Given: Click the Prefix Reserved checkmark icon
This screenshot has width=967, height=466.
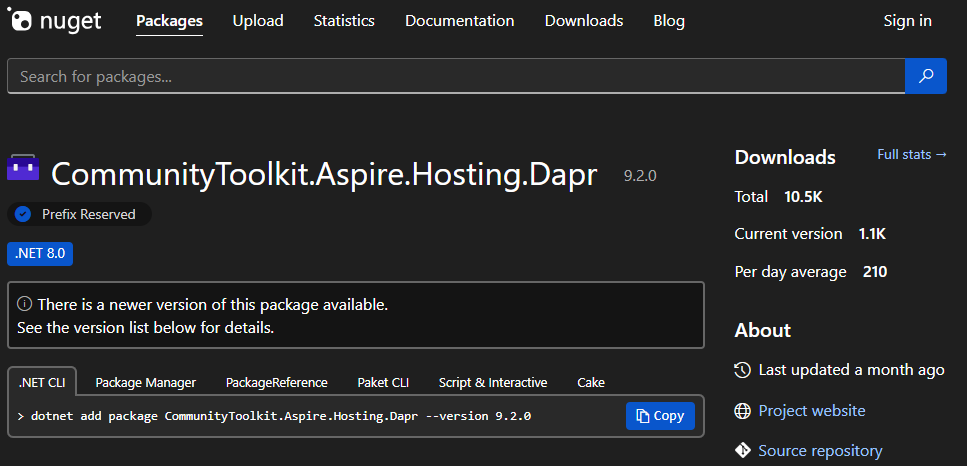Looking at the screenshot, I should [x=23, y=215].
